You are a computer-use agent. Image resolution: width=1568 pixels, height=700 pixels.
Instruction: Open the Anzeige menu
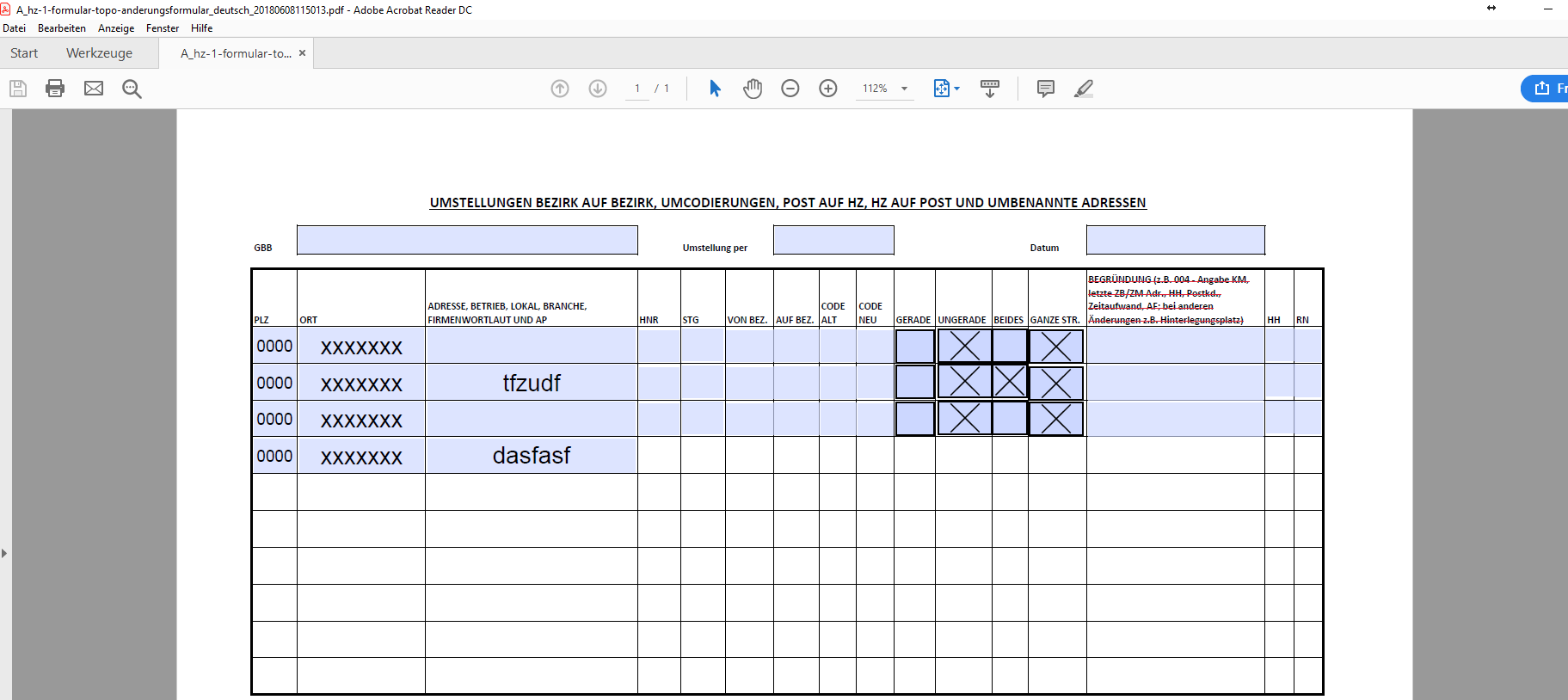coord(116,28)
